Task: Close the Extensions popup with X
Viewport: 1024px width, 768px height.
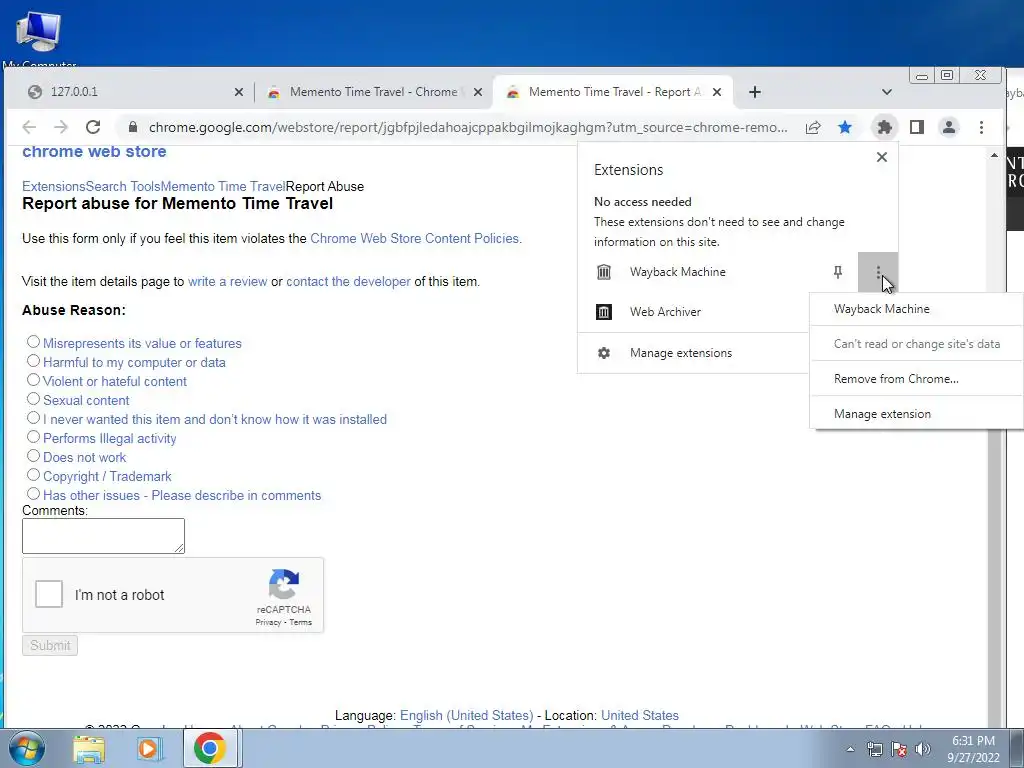Action: click(x=882, y=157)
